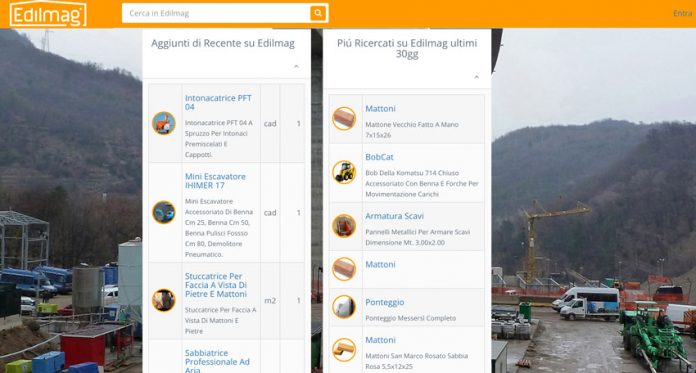Open the Ponteggio link

coord(385,302)
